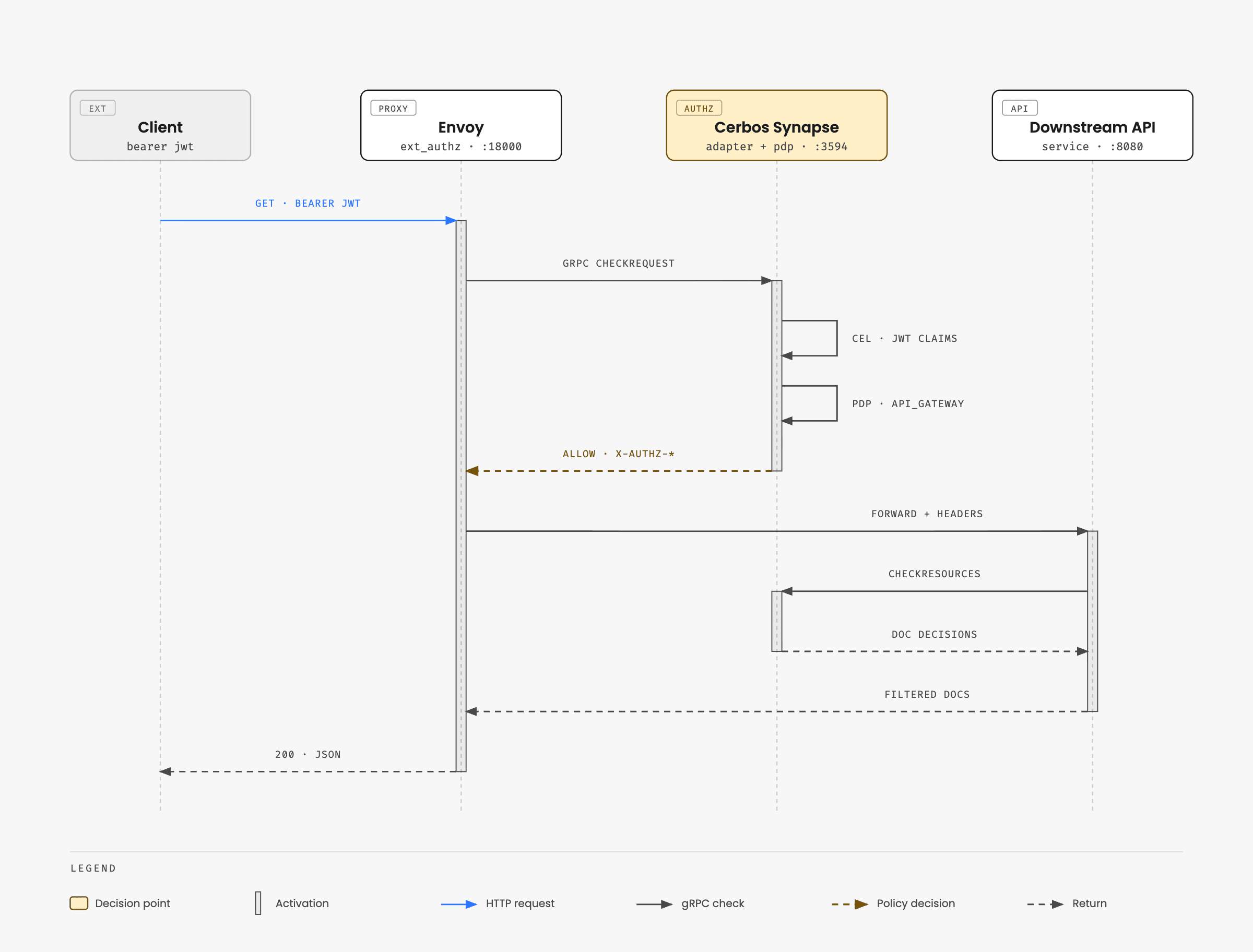
Task: Click the Client participant box
Action: tap(160, 125)
